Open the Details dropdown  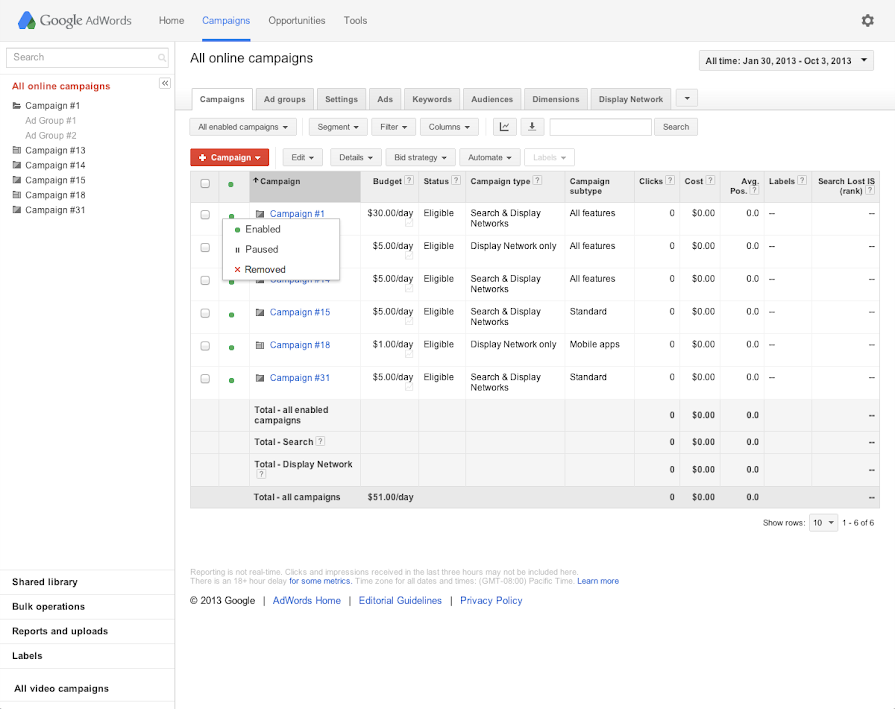[x=356, y=158]
